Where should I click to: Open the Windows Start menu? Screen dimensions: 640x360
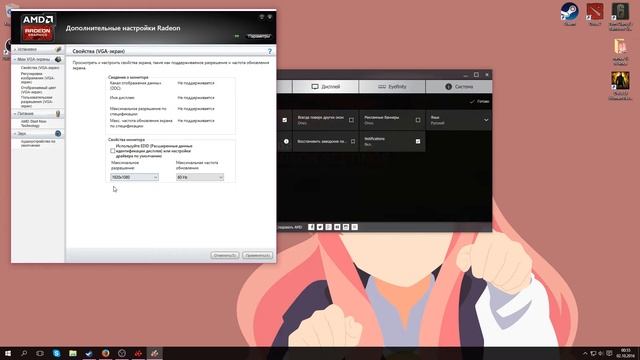[x=8, y=353]
